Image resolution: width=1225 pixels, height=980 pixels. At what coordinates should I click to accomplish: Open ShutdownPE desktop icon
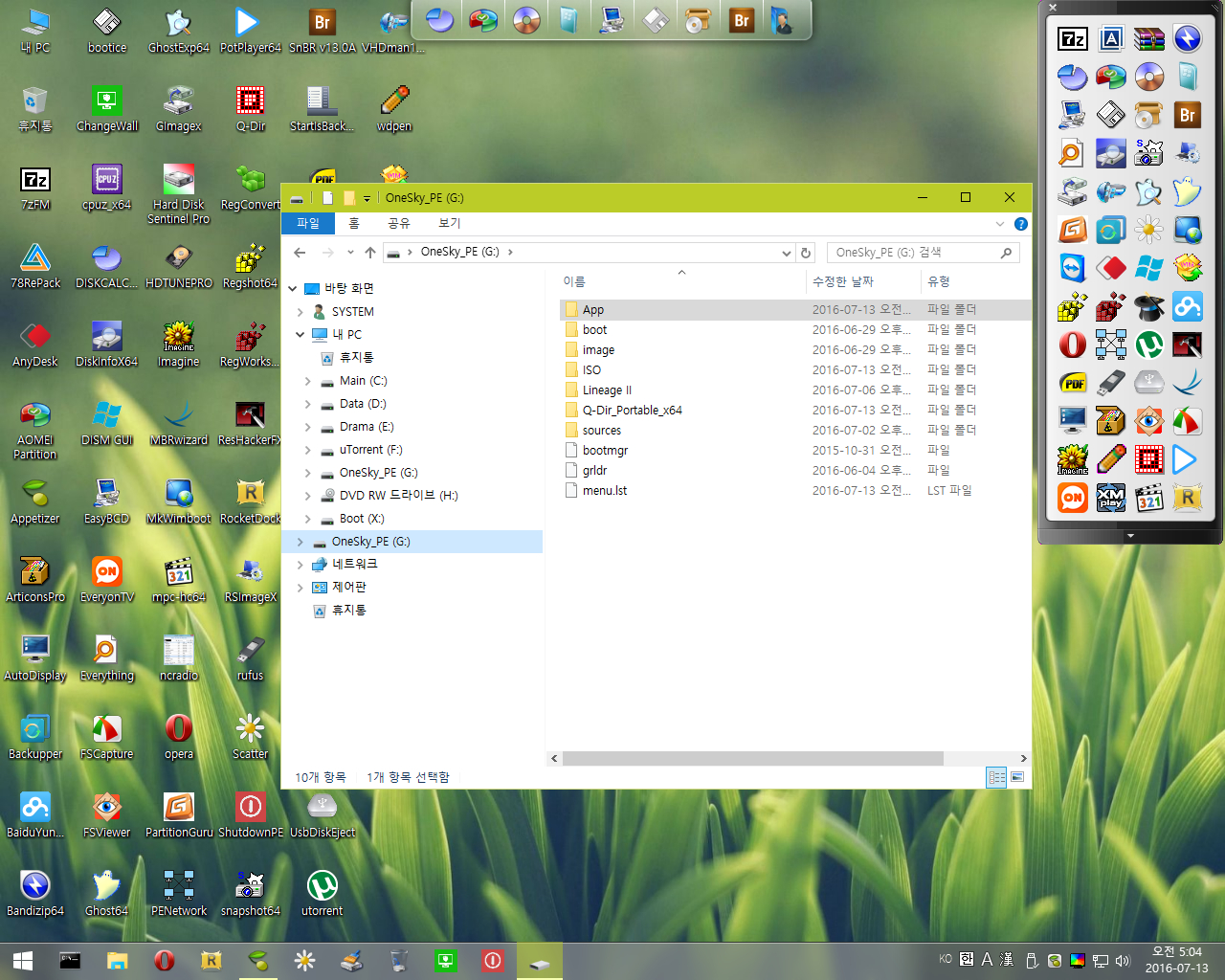click(x=251, y=815)
